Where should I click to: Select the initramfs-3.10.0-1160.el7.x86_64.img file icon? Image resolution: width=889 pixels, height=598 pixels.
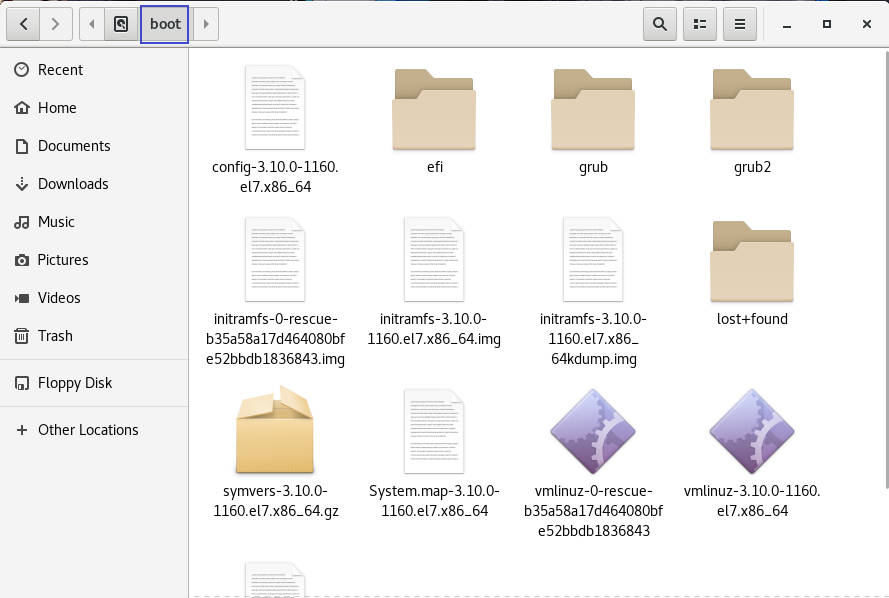[434, 260]
